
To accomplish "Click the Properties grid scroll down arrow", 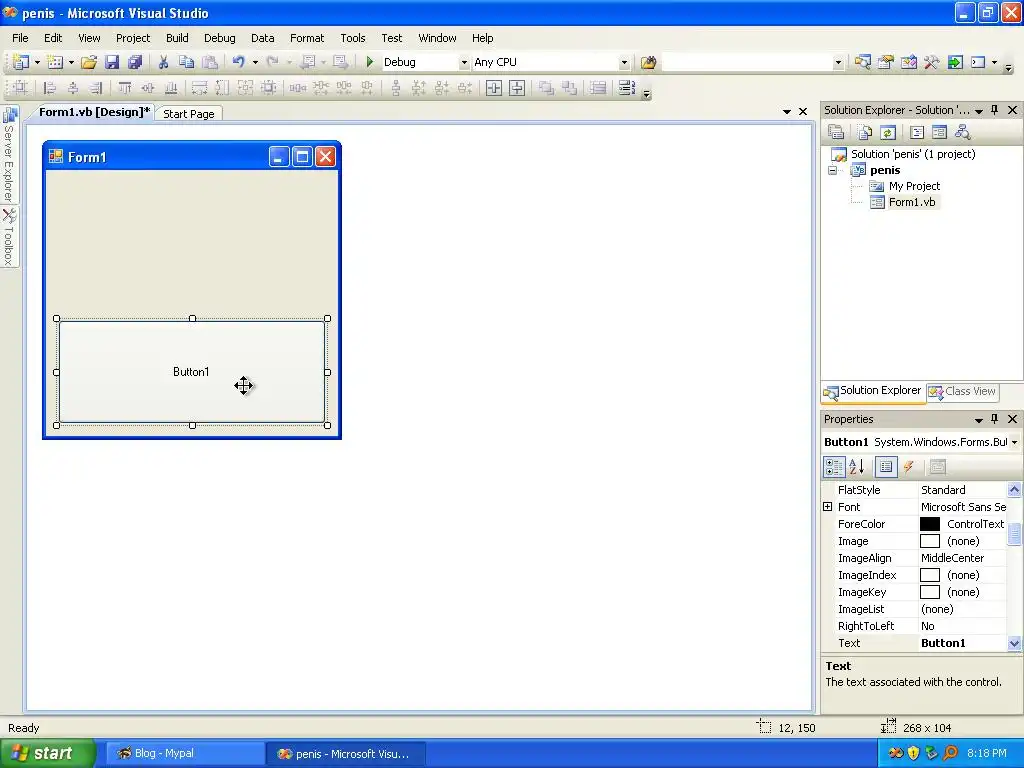I will (x=1014, y=643).
